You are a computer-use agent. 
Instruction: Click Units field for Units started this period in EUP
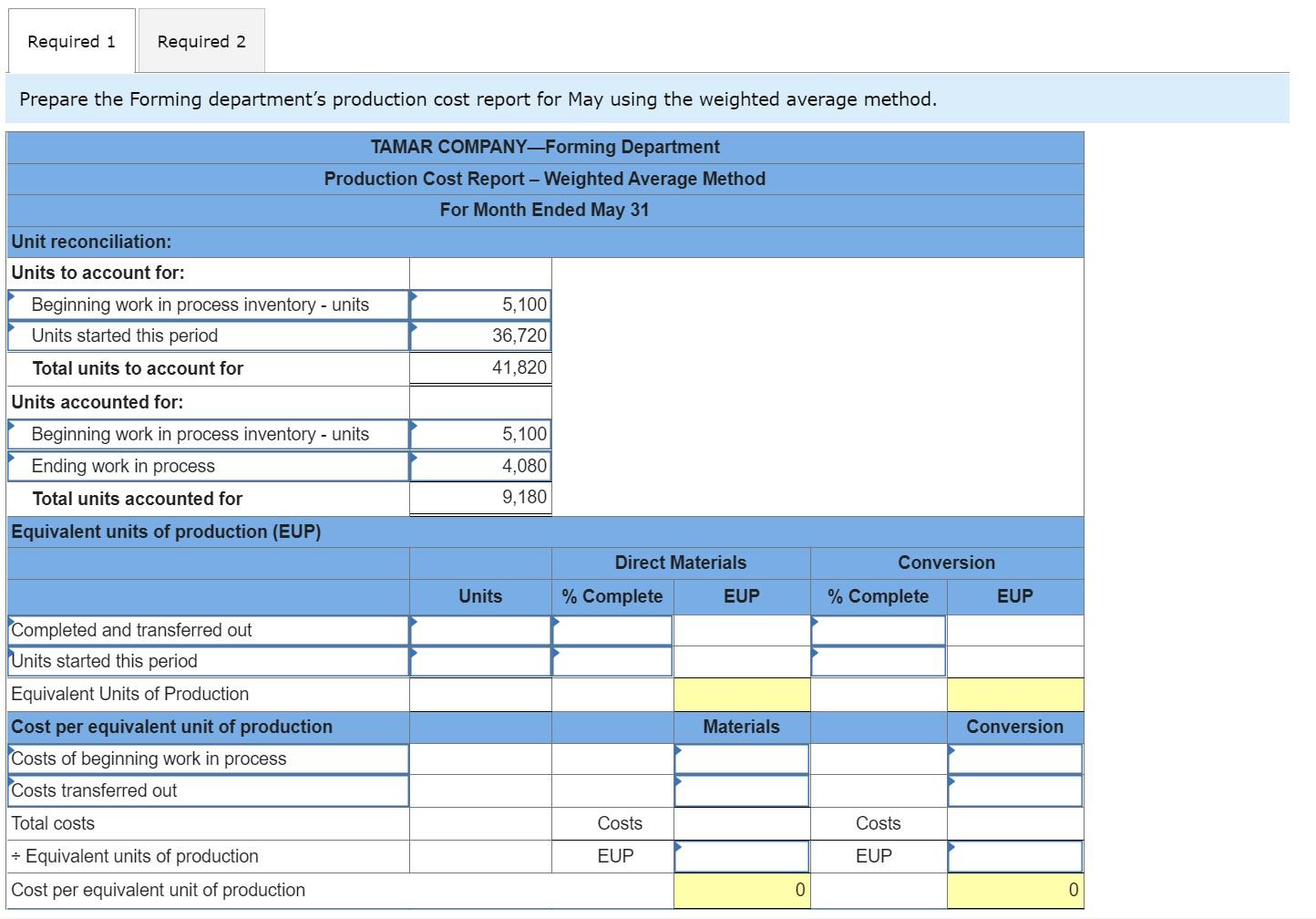pos(480,661)
